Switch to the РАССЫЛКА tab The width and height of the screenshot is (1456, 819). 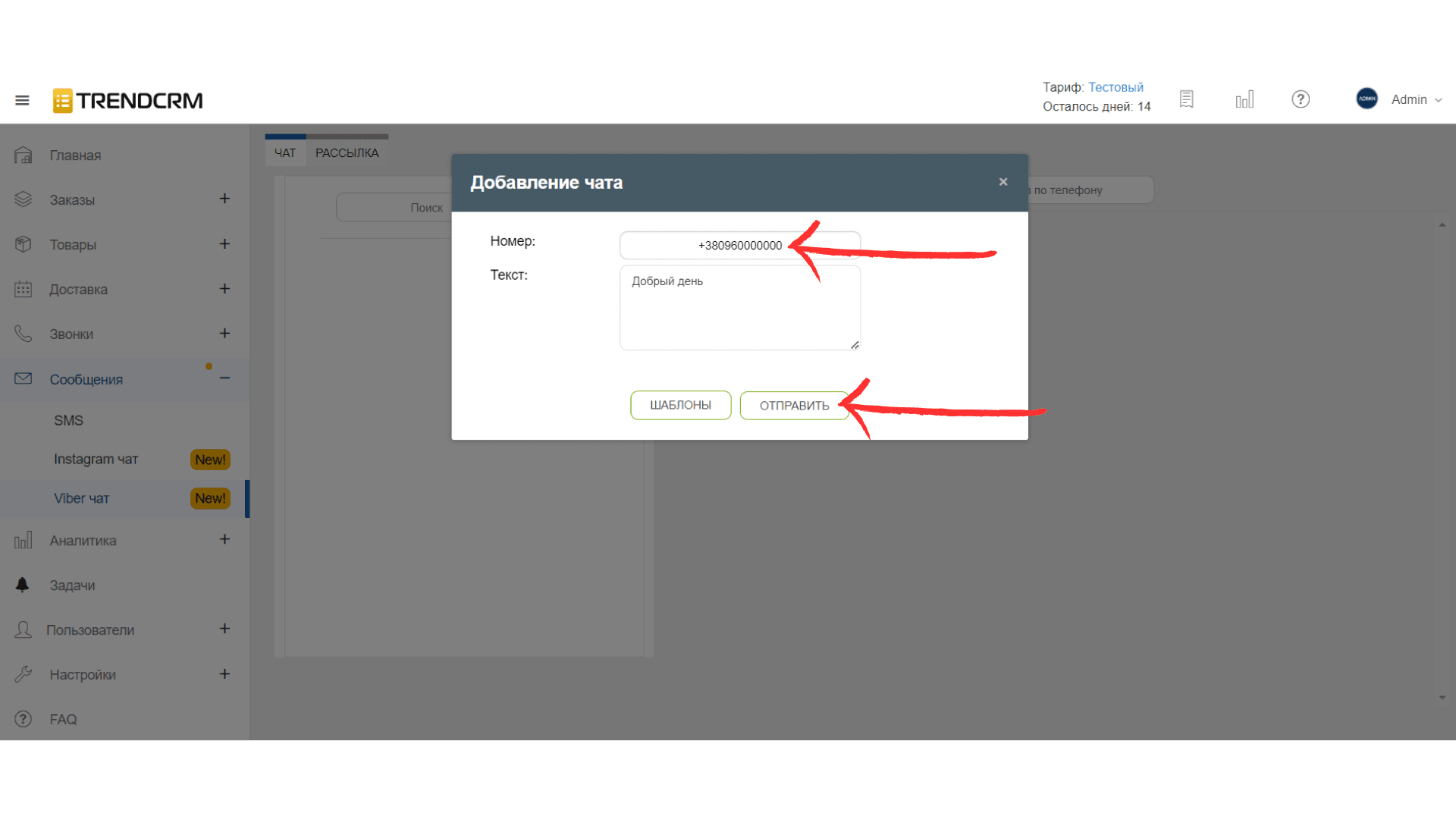[x=347, y=152]
